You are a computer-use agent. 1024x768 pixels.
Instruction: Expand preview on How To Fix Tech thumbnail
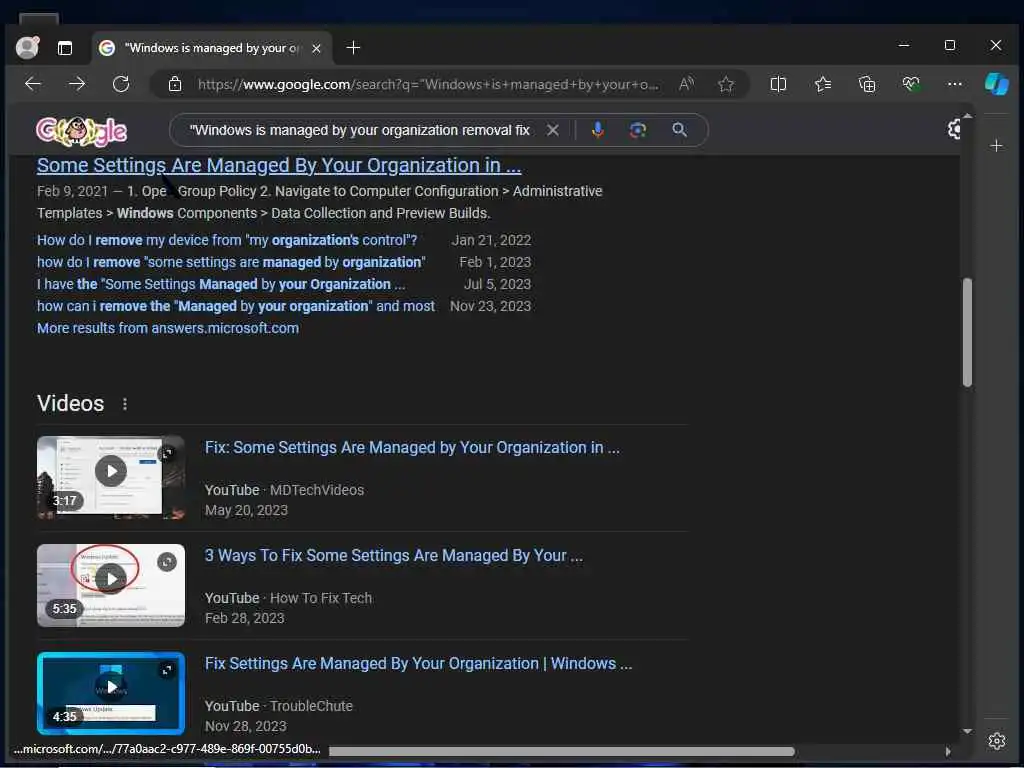click(167, 562)
